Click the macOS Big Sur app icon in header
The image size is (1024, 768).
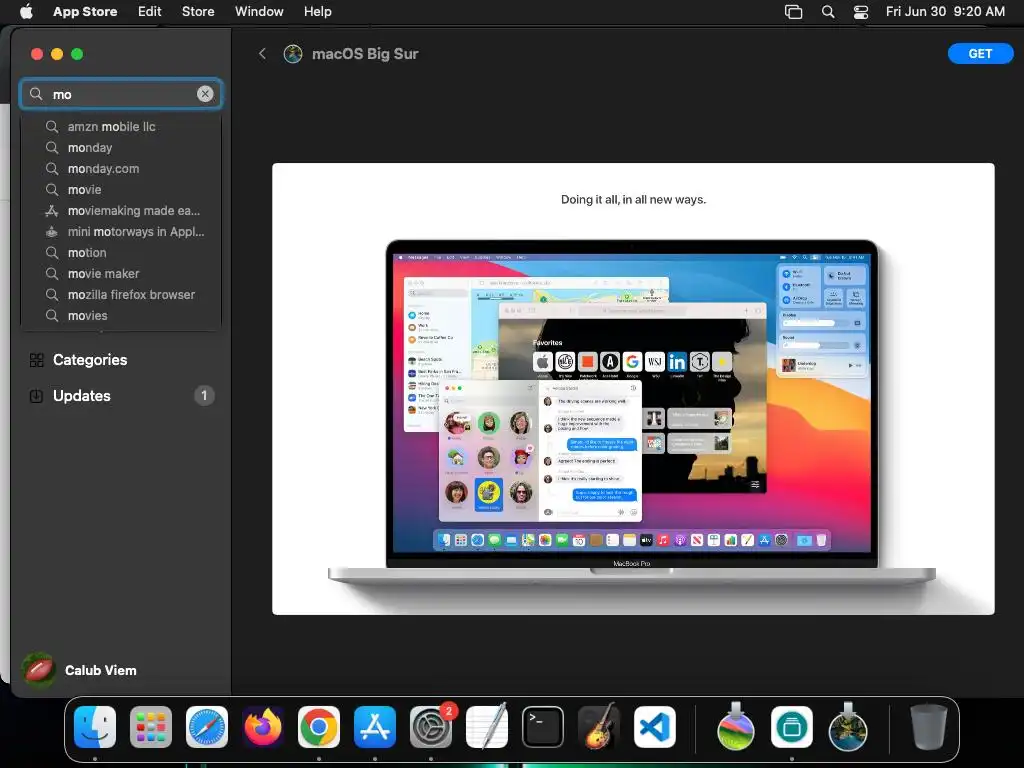tap(293, 54)
